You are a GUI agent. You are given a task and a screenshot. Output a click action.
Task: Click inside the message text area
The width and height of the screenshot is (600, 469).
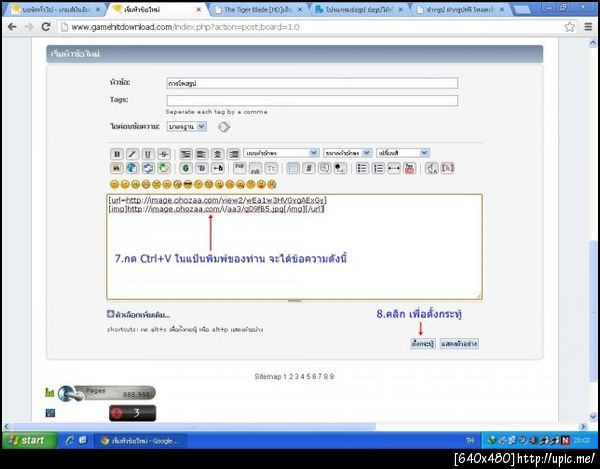[x=294, y=247]
